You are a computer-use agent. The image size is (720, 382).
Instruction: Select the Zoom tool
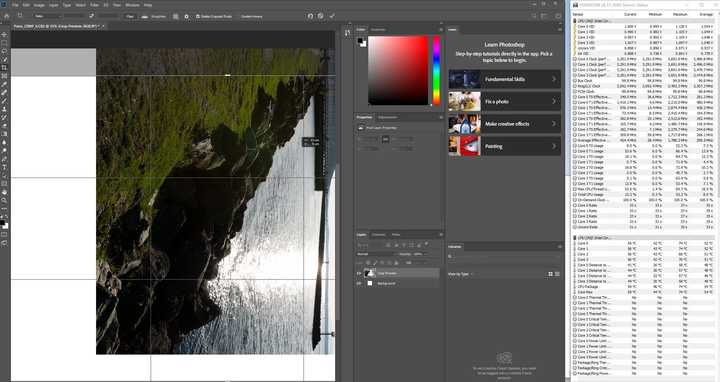pos(4,201)
